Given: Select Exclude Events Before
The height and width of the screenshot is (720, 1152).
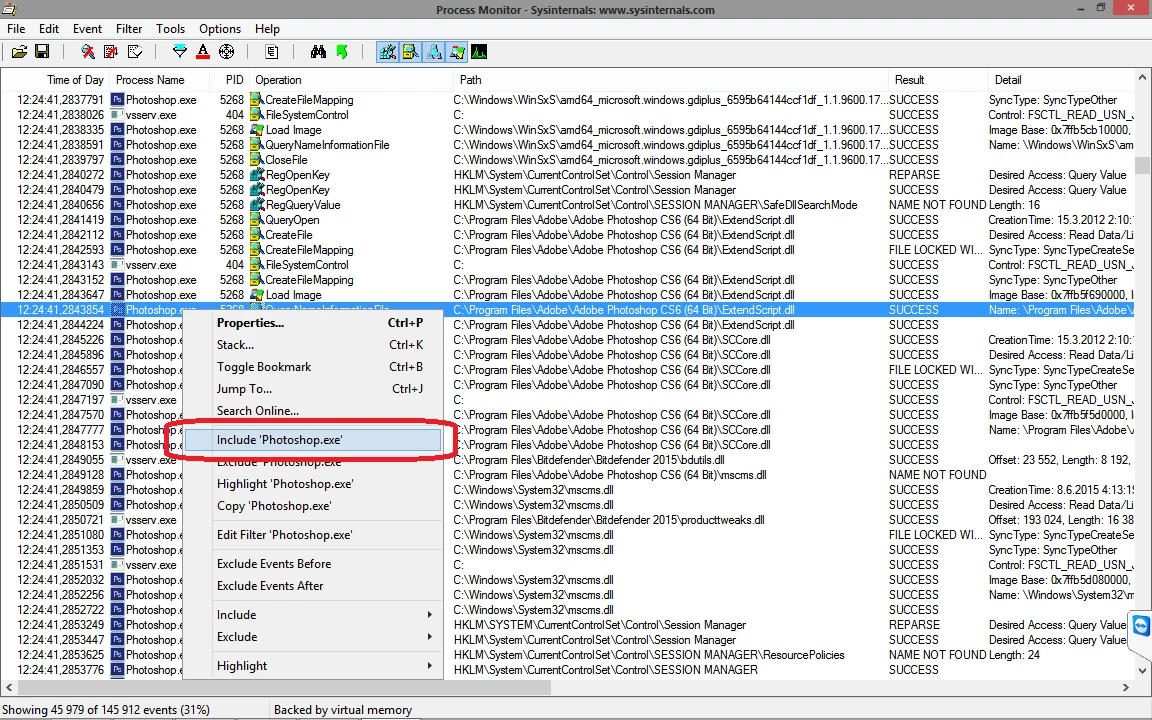Looking at the screenshot, I should point(313,564).
